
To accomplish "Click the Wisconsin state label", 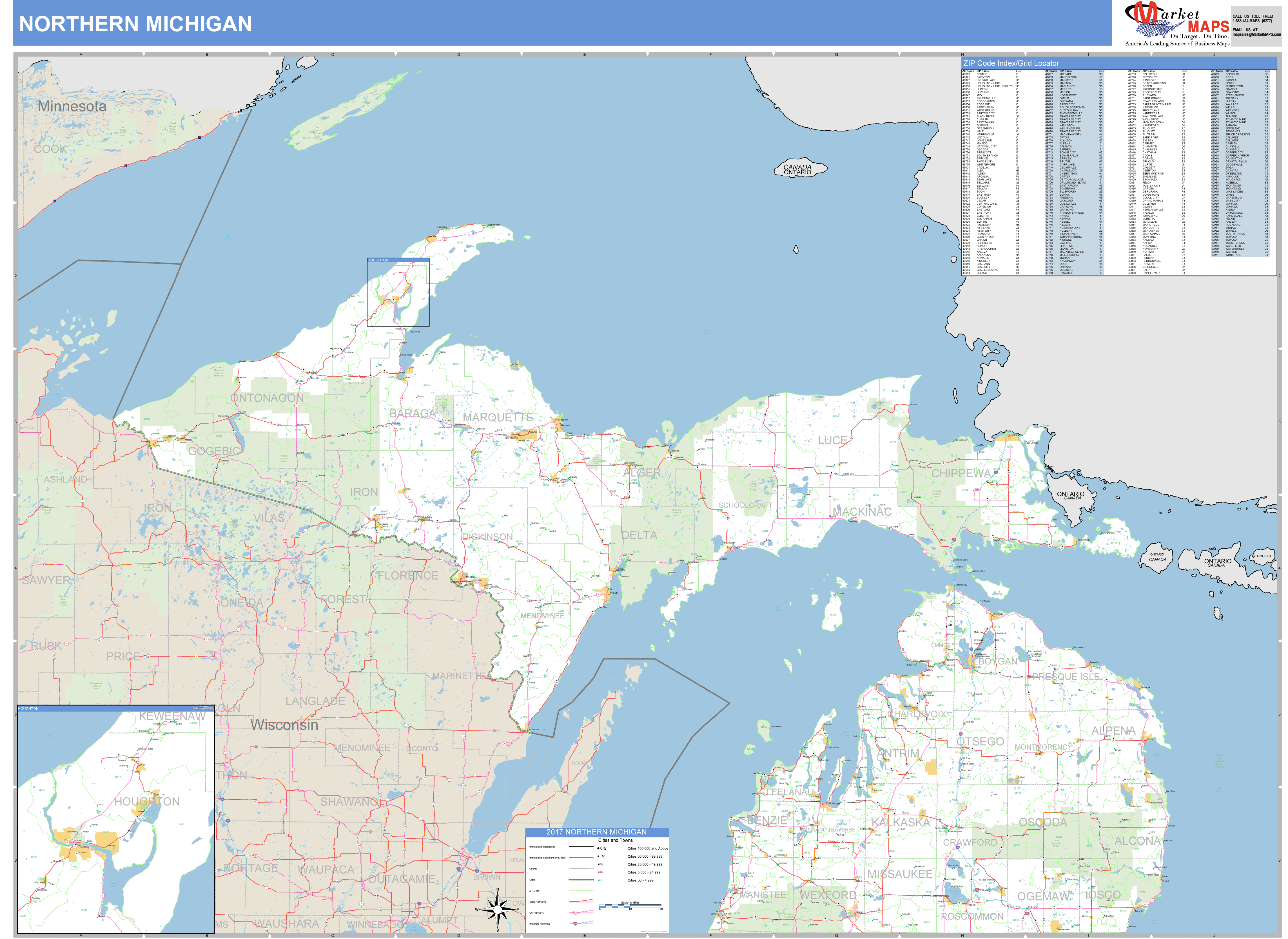I will pos(284,725).
